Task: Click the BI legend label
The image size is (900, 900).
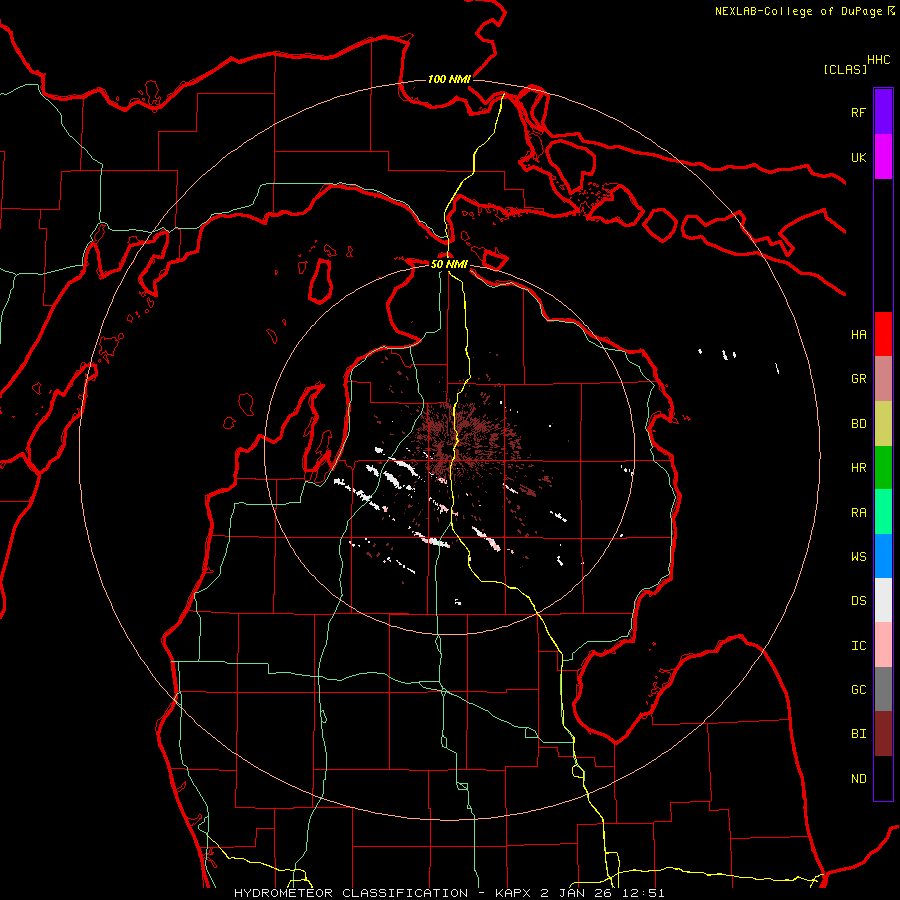Action: coord(858,734)
